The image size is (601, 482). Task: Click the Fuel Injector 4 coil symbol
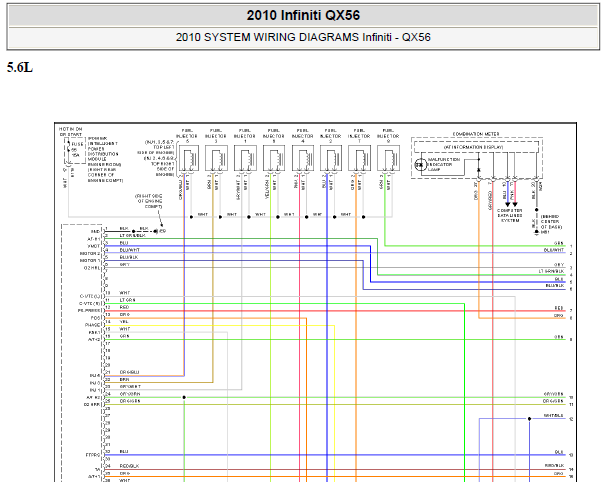tap(303, 158)
